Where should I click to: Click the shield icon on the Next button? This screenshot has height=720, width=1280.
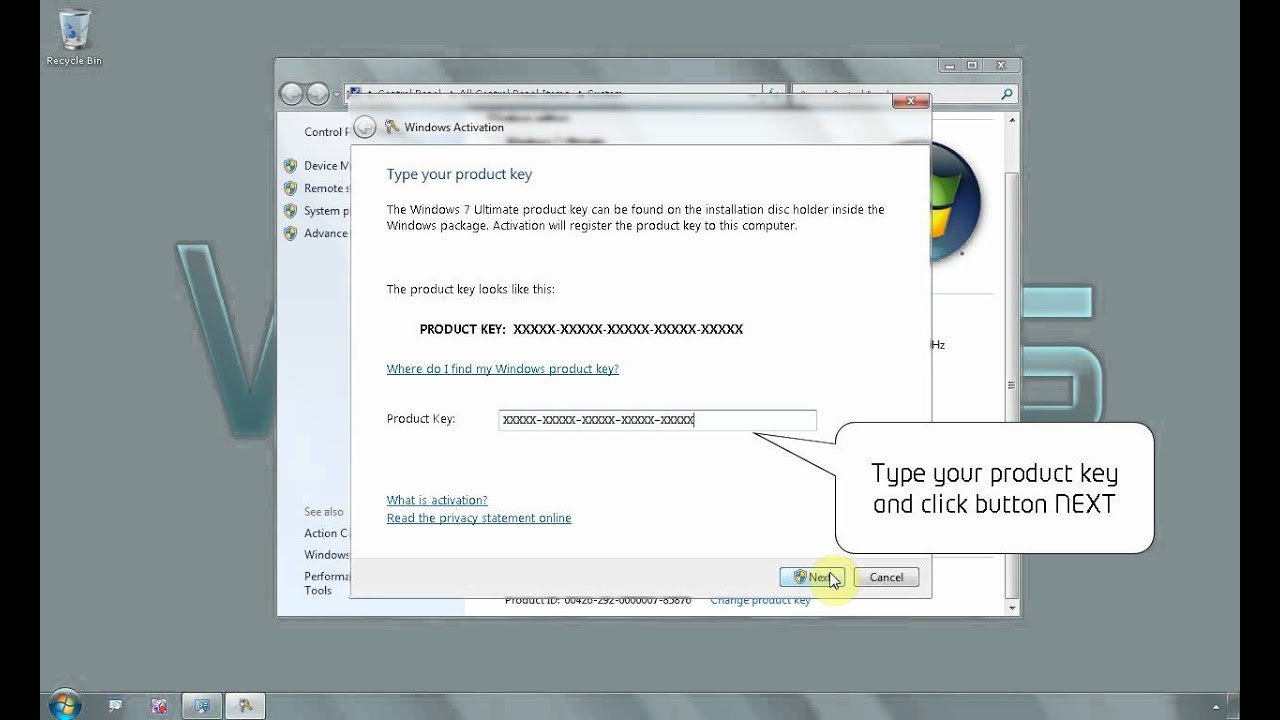pos(799,577)
